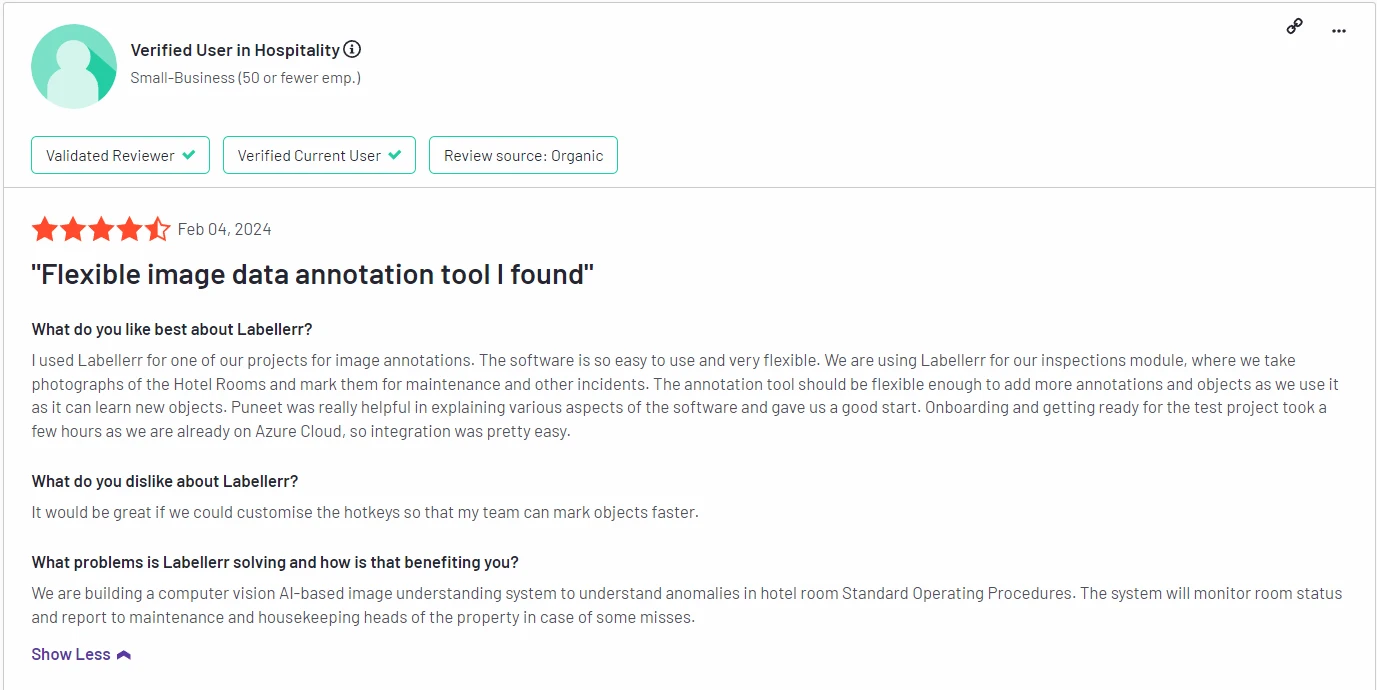Click the 'What do you like best about Labellerr?' heading
The height and width of the screenshot is (690, 1377).
point(172,329)
